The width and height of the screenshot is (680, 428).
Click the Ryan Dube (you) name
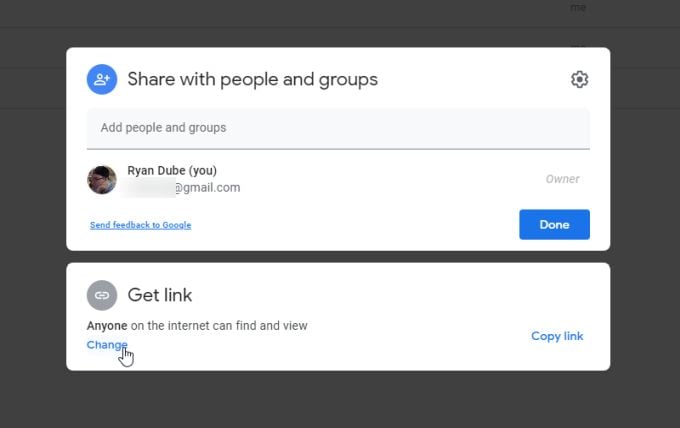click(x=172, y=171)
